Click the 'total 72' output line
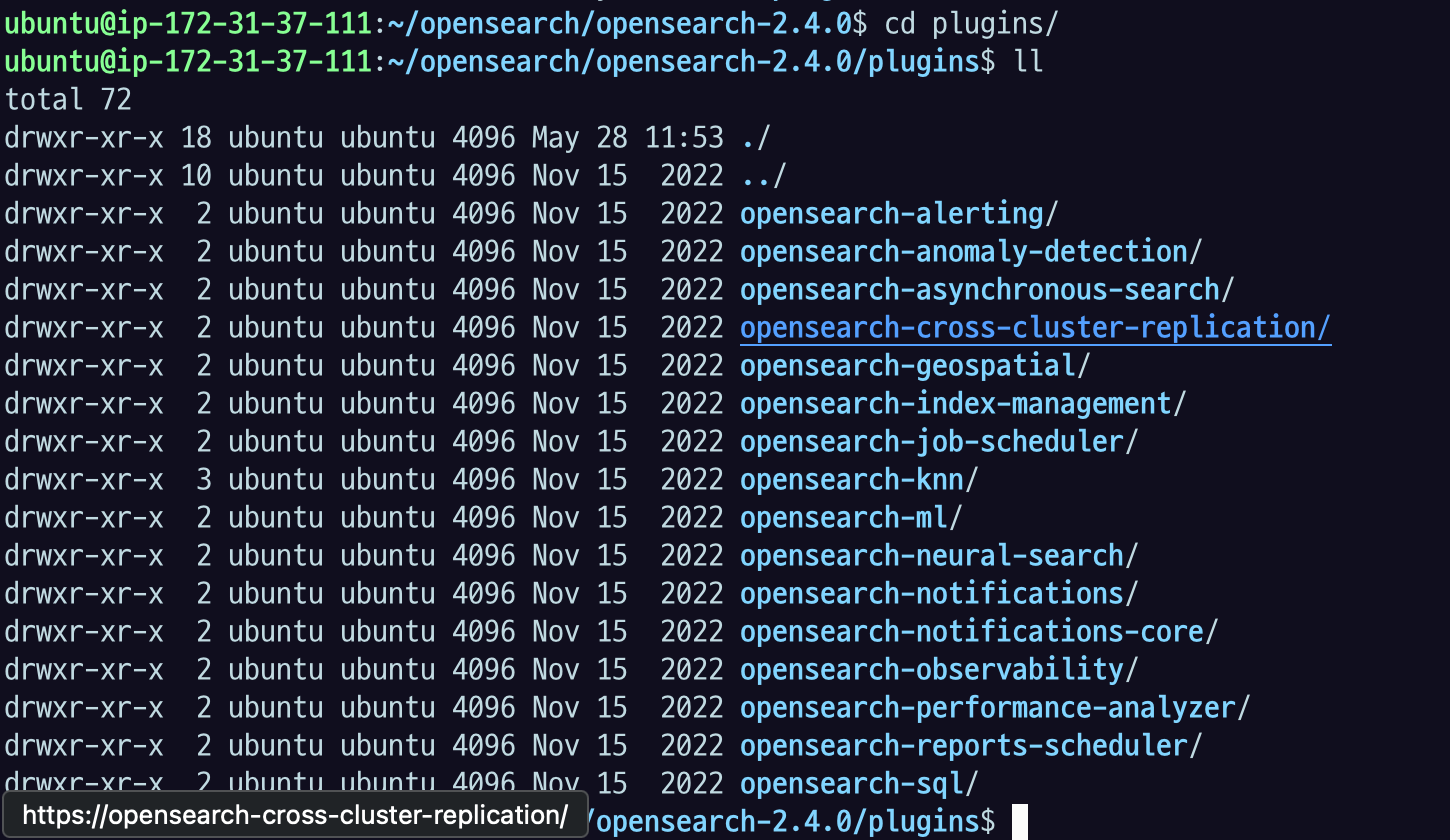 pos(68,100)
